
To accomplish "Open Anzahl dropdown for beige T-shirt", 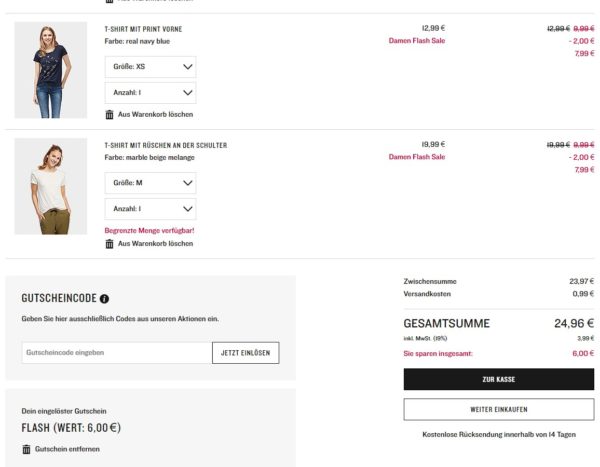I will pyautogui.click(x=150, y=209).
